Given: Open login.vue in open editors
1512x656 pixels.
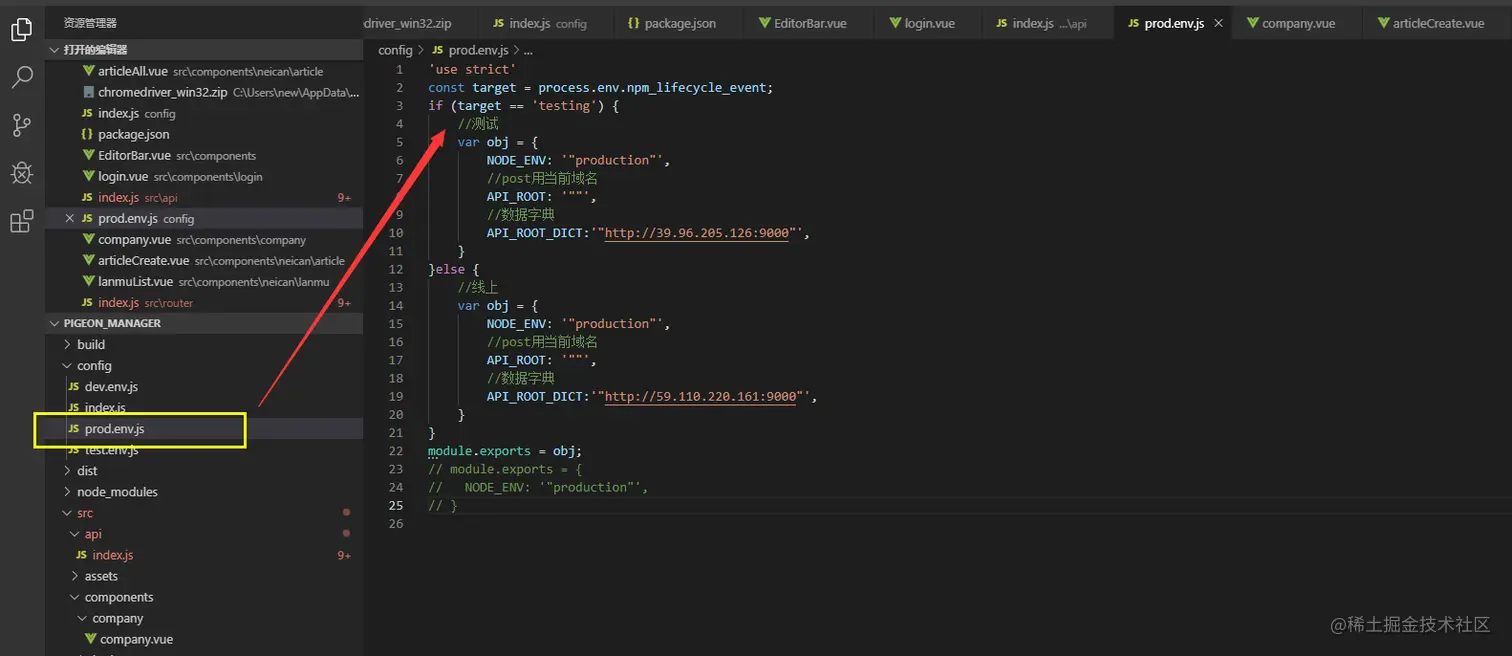Looking at the screenshot, I should point(204,176).
